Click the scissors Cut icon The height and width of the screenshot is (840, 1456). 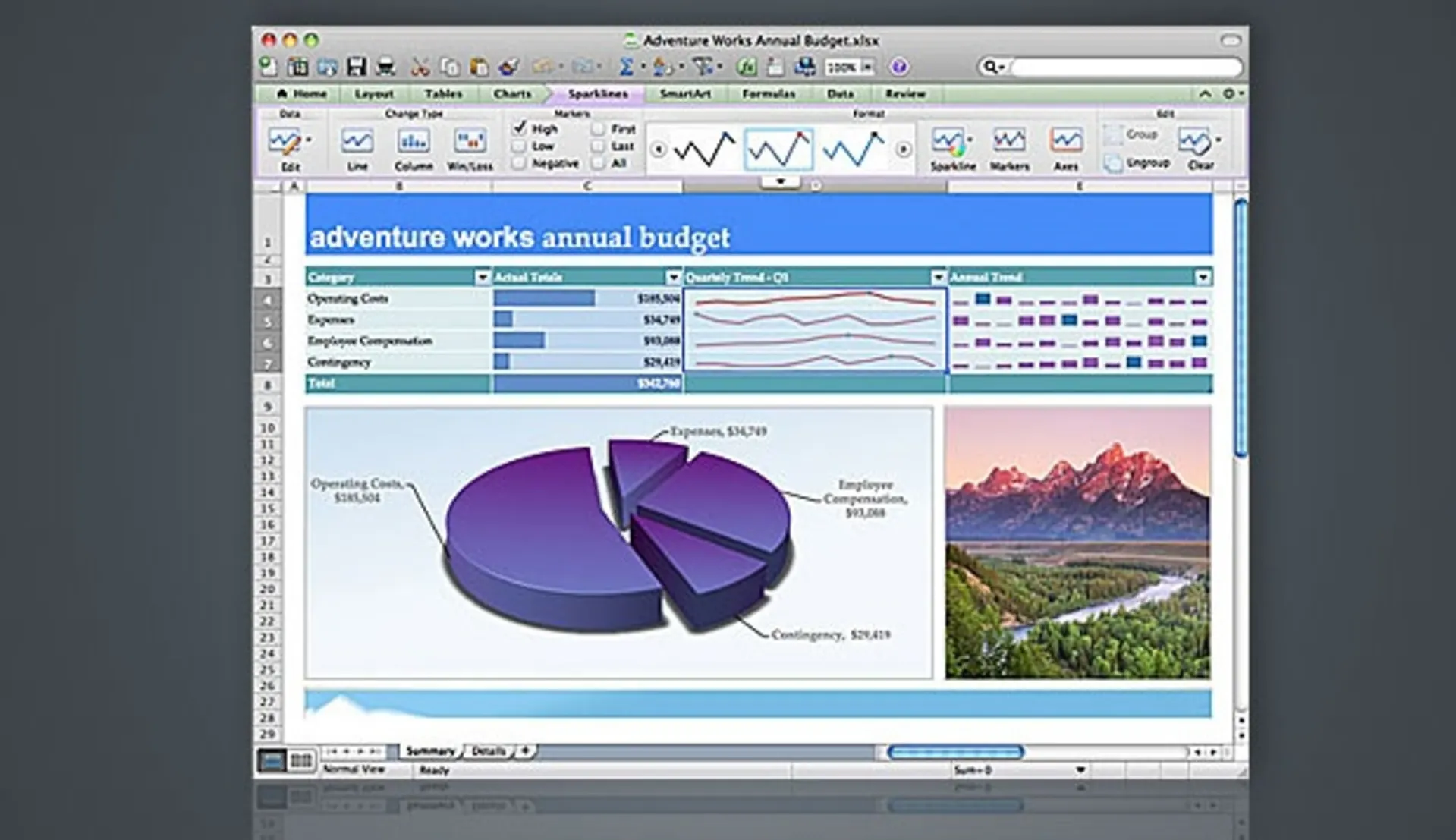(x=420, y=67)
